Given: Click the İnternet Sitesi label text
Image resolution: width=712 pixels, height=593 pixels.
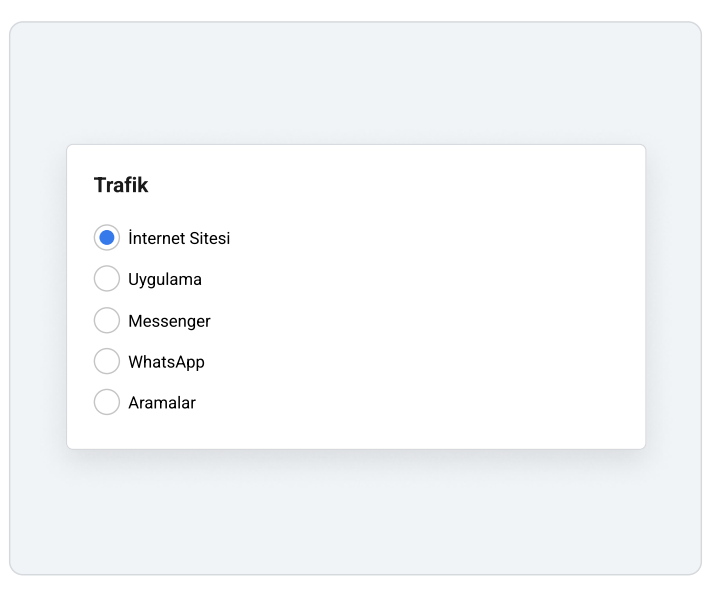Looking at the screenshot, I should pos(179,238).
